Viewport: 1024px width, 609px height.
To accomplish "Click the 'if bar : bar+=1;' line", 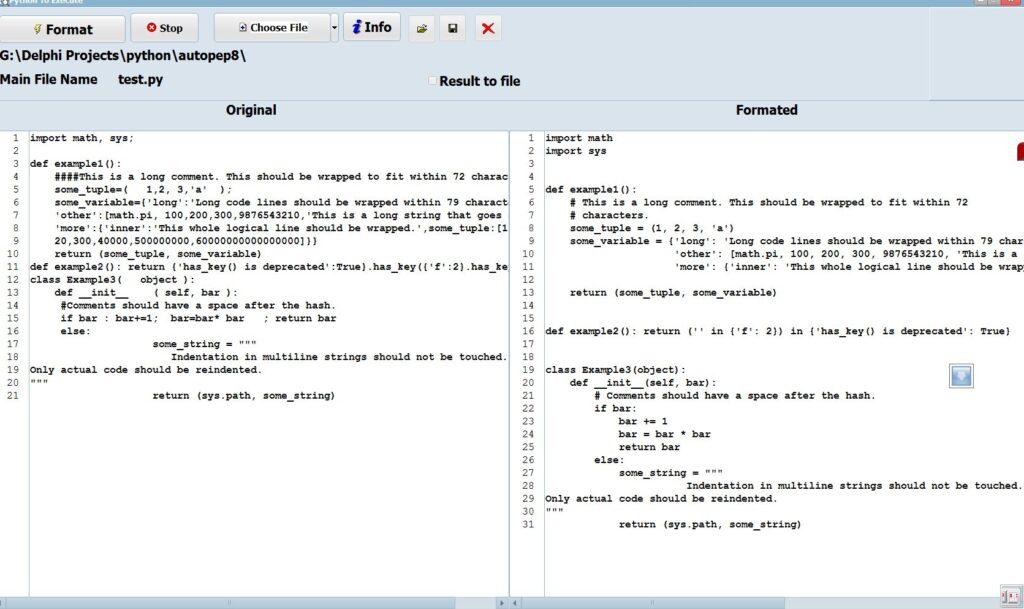I will point(199,319).
